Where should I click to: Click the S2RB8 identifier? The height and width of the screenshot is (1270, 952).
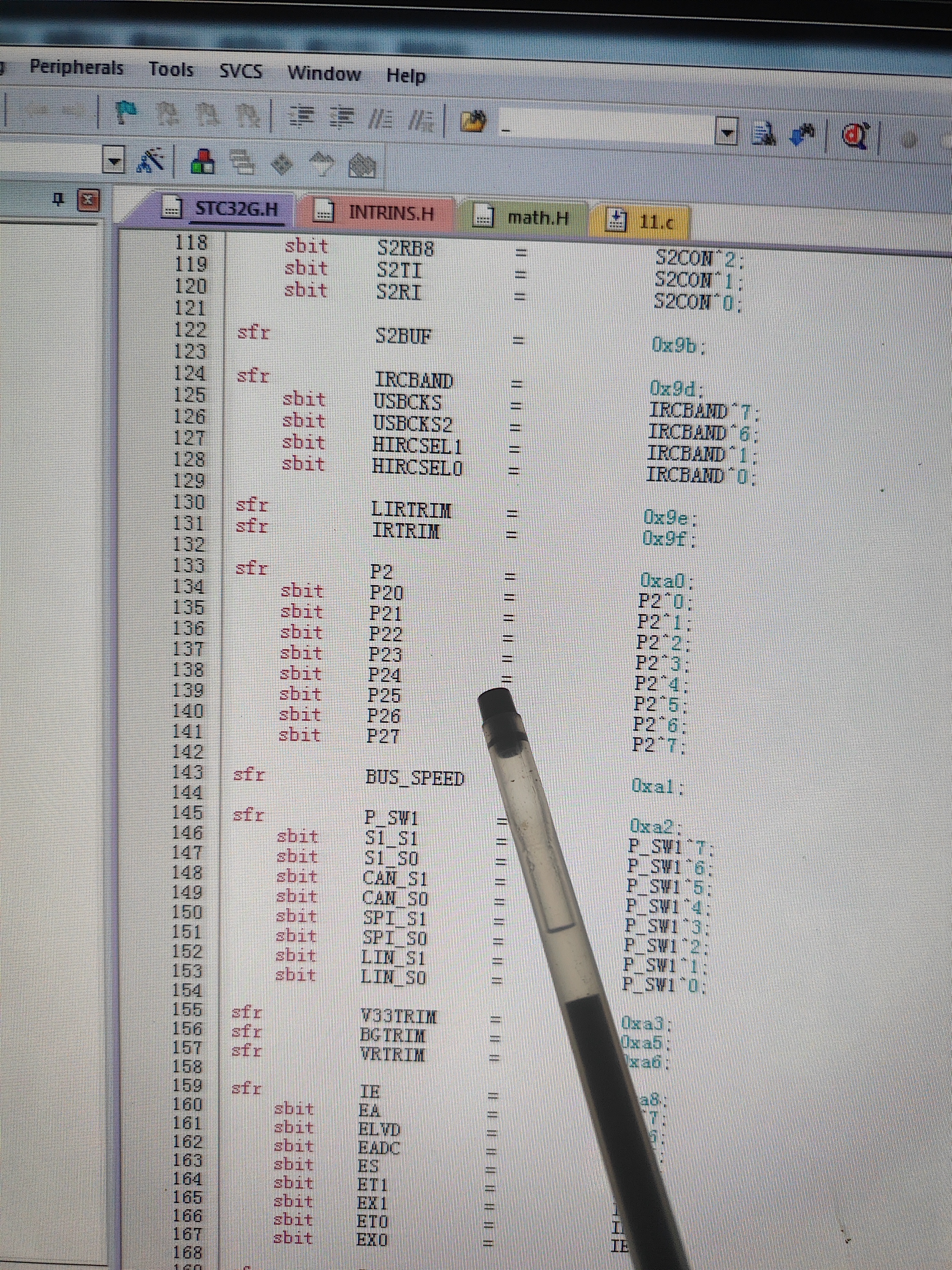pos(405,248)
